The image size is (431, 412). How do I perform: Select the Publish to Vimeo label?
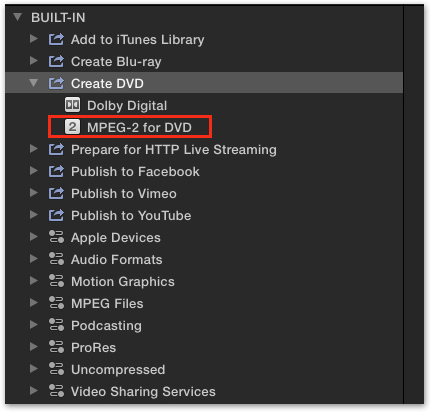click(124, 193)
